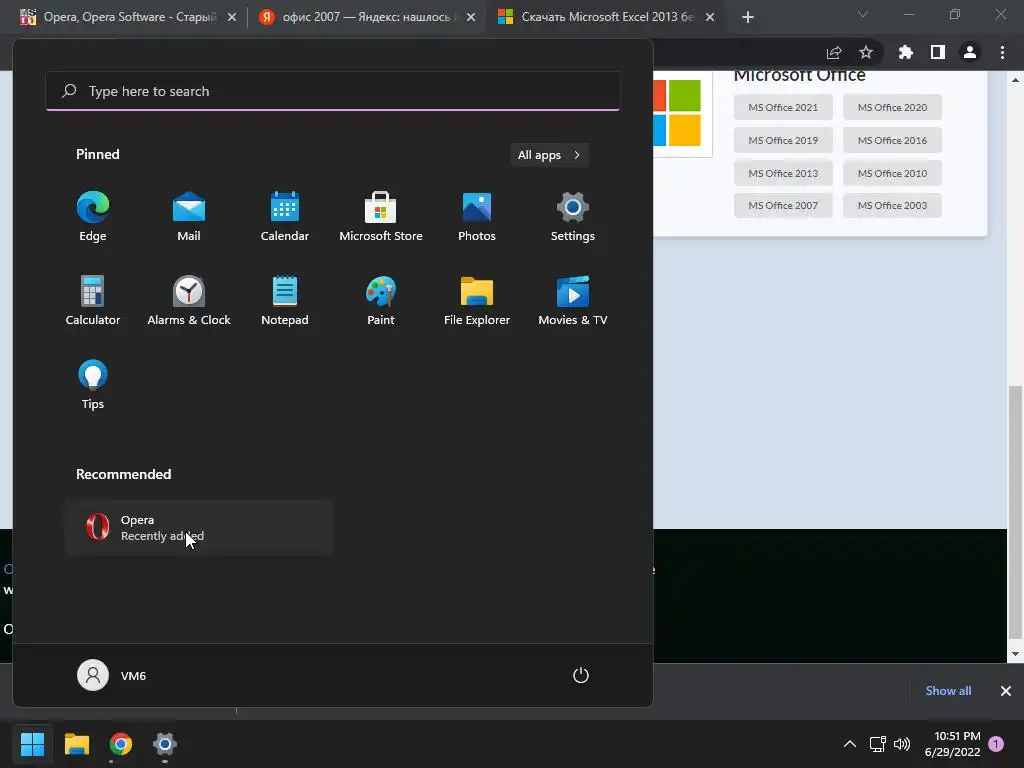Close the офис 2007 Яндекс tab
Screen dimensions: 1024x768
(471, 17)
